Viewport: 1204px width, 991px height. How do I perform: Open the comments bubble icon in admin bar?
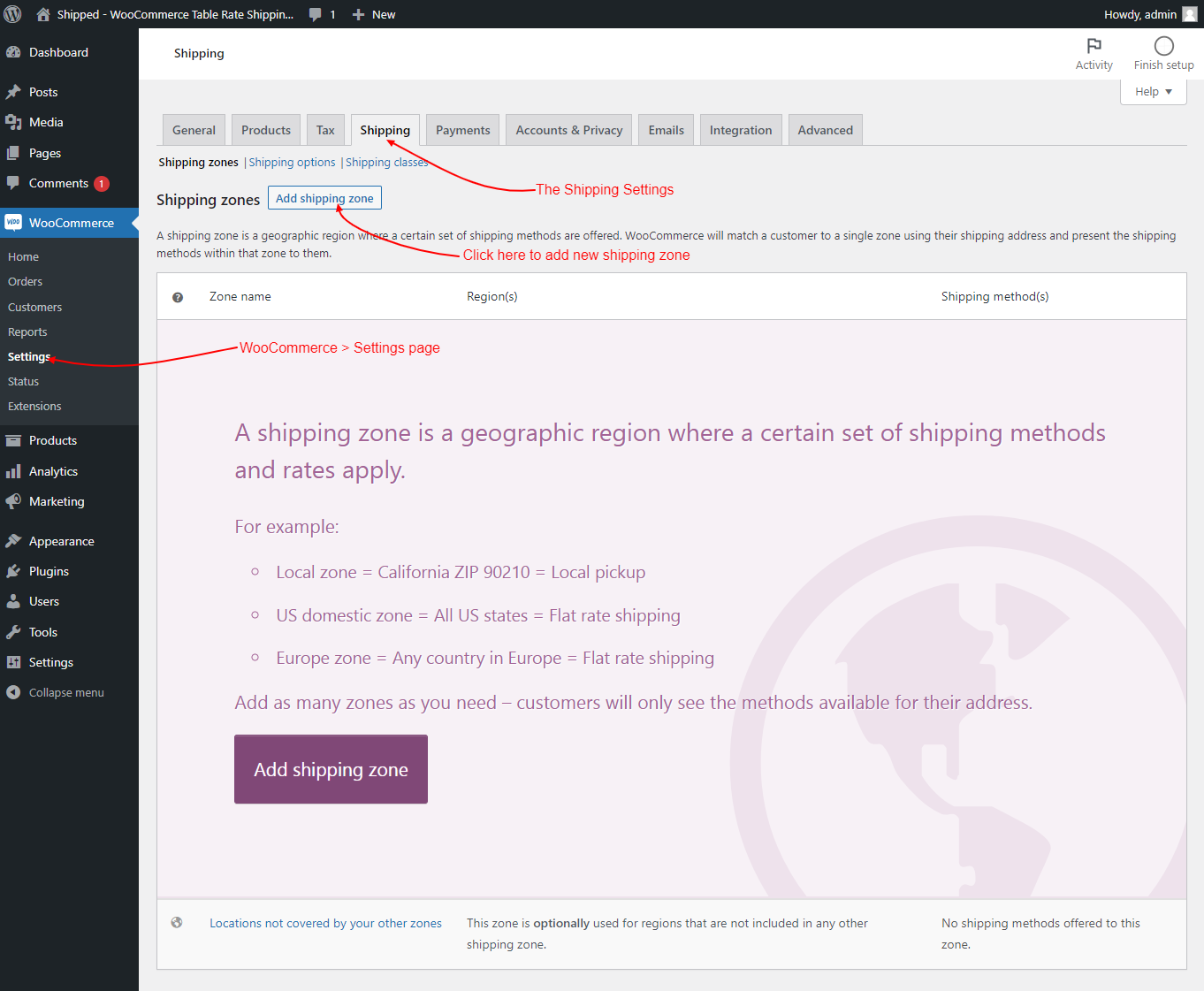click(x=316, y=14)
